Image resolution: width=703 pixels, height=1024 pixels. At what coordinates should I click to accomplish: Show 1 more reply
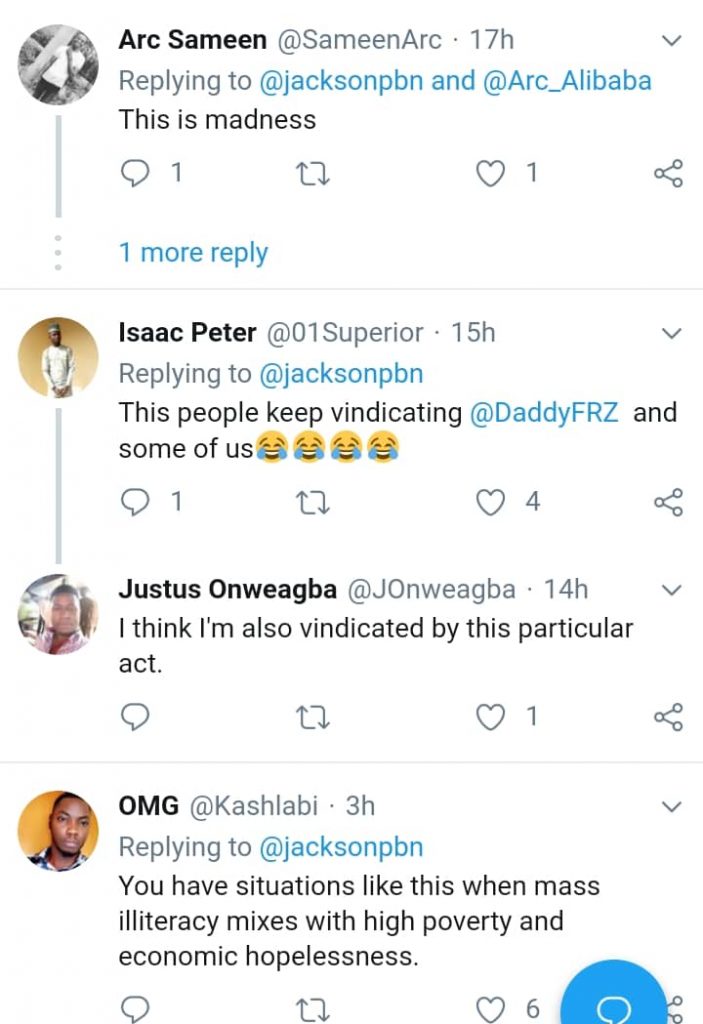pyautogui.click(x=193, y=253)
